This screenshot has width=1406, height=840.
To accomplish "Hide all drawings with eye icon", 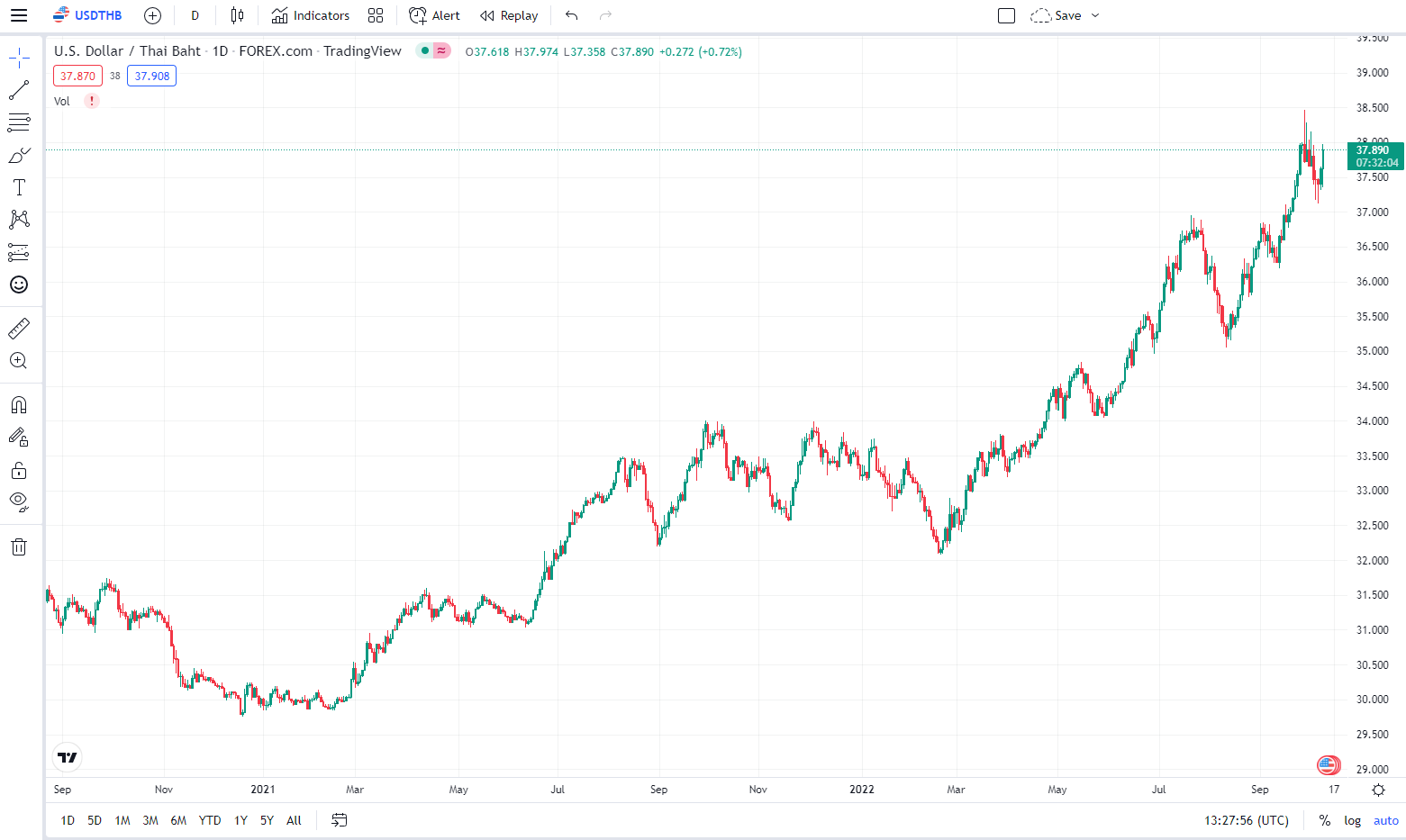I will click(19, 501).
